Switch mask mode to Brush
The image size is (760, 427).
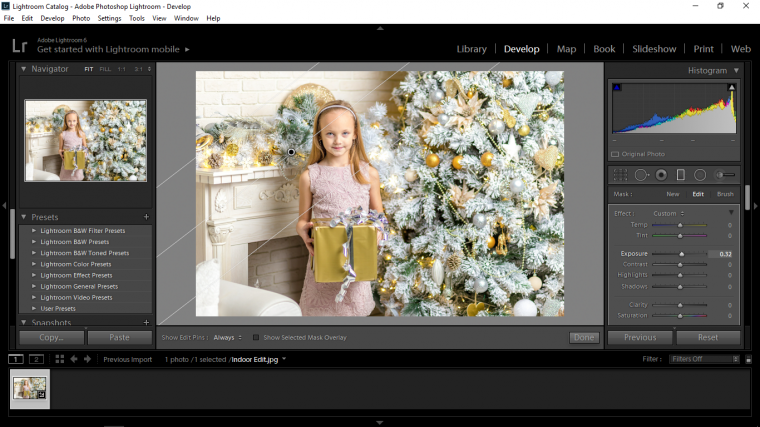(x=725, y=194)
